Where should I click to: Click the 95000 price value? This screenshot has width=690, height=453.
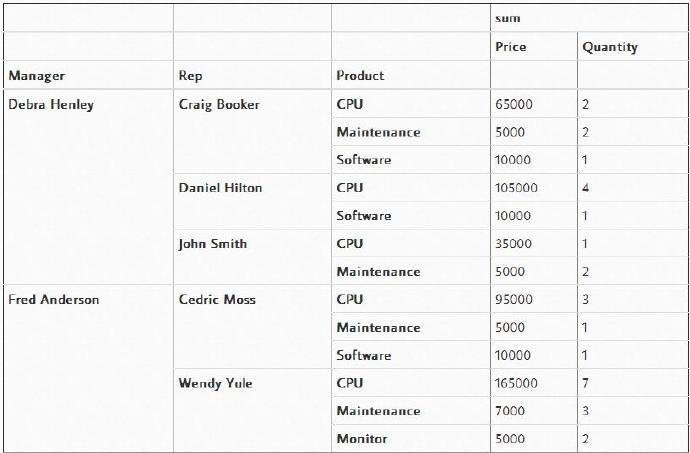click(513, 299)
